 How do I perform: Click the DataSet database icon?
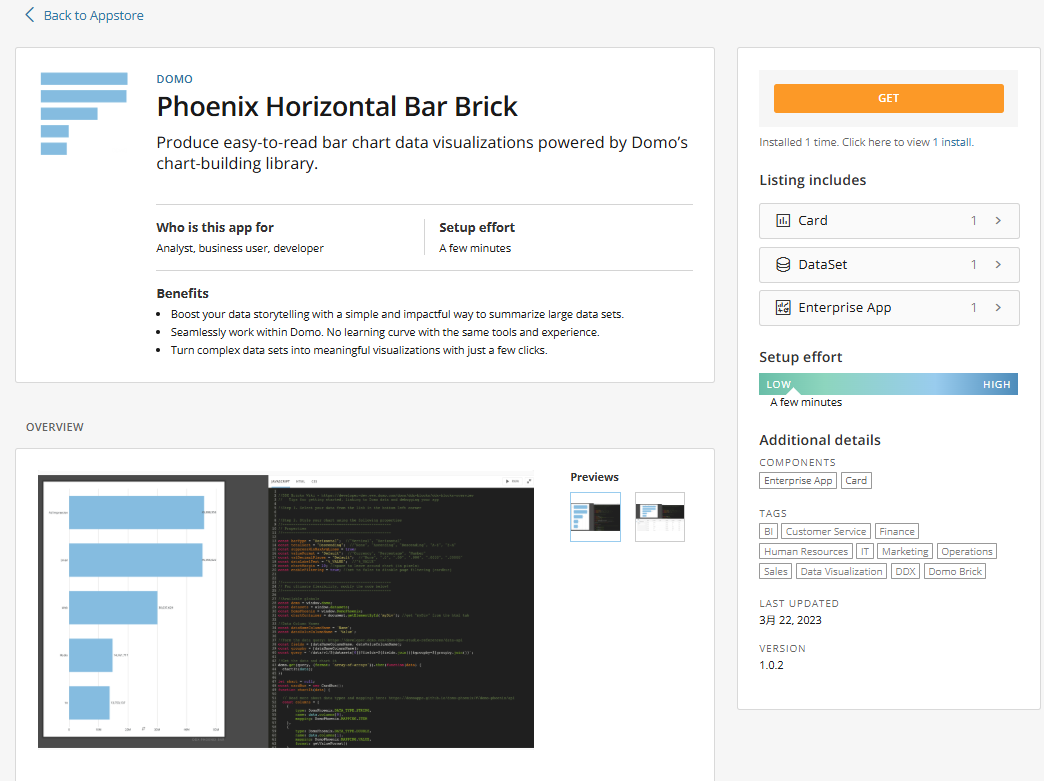pyautogui.click(x=783, y=264)
